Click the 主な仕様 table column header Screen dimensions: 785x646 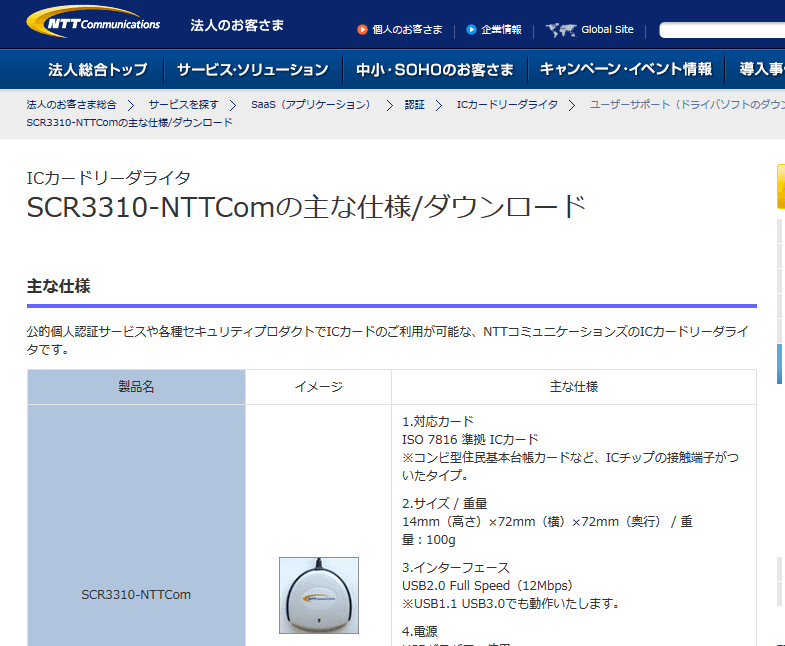pos(574,387)
